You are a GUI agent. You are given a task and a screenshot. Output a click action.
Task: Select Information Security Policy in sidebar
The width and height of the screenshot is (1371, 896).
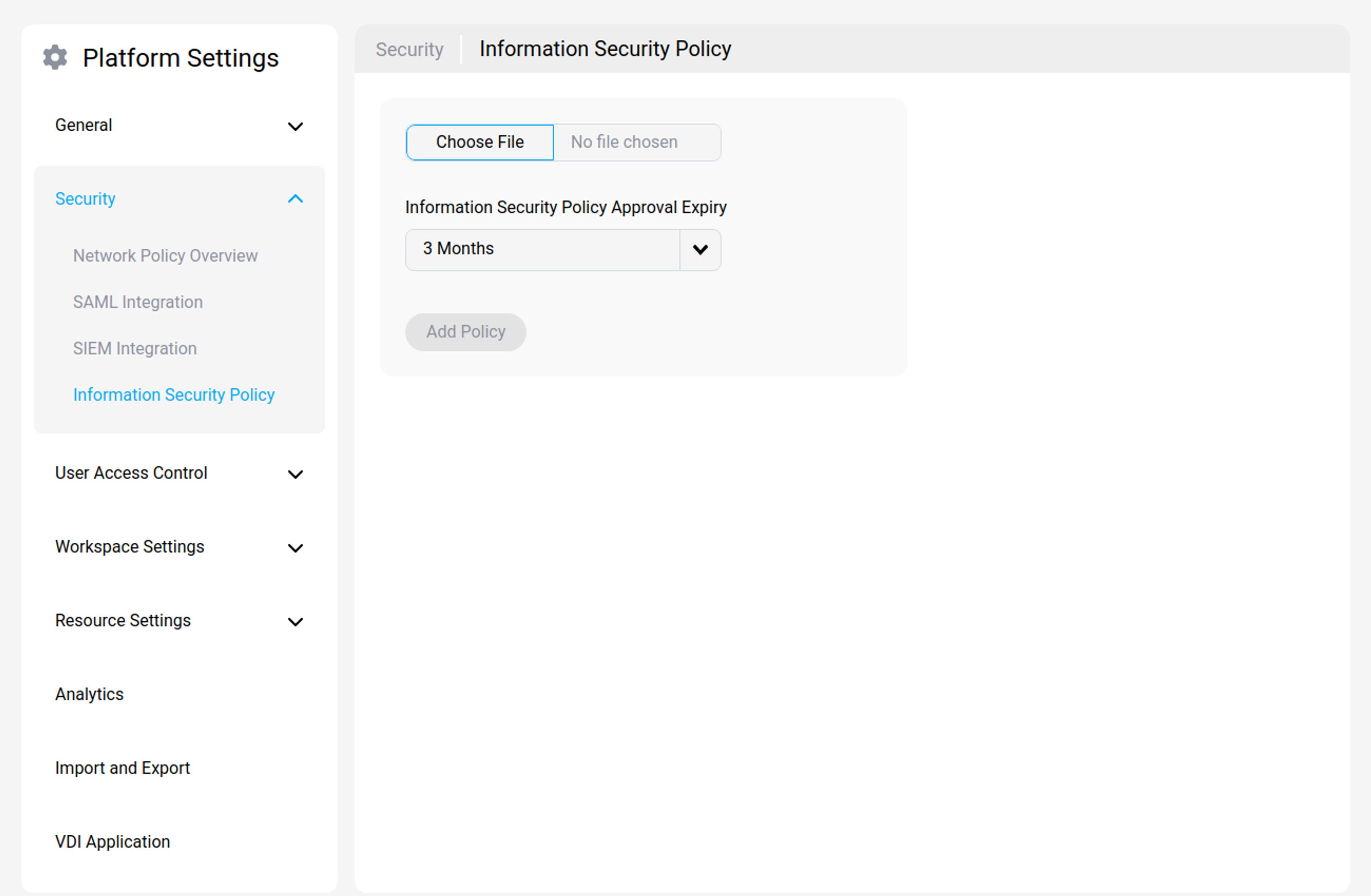[x=174, y=395]
